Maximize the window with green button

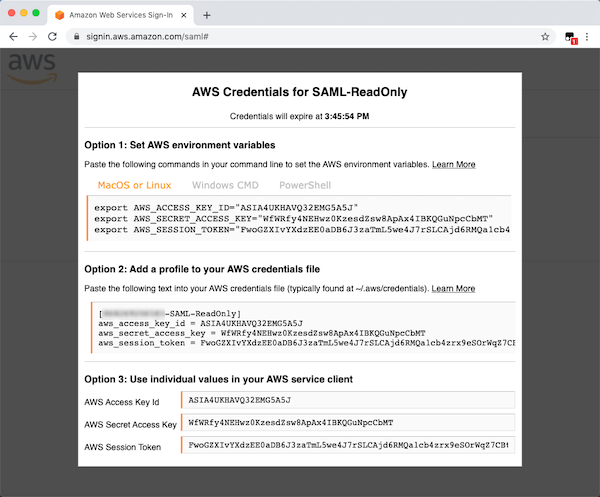pyautogui.click(x=36, y=13)
